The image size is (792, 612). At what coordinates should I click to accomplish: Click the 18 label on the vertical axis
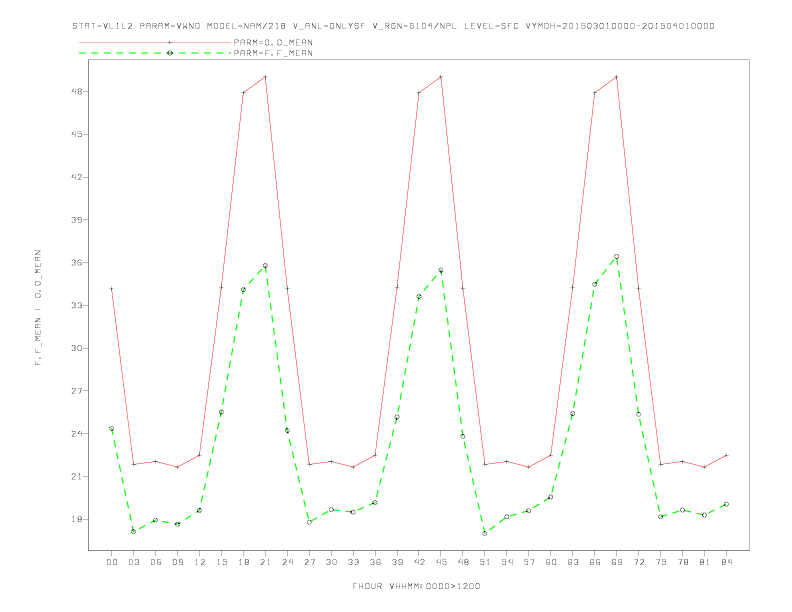[x=78, y=519]
